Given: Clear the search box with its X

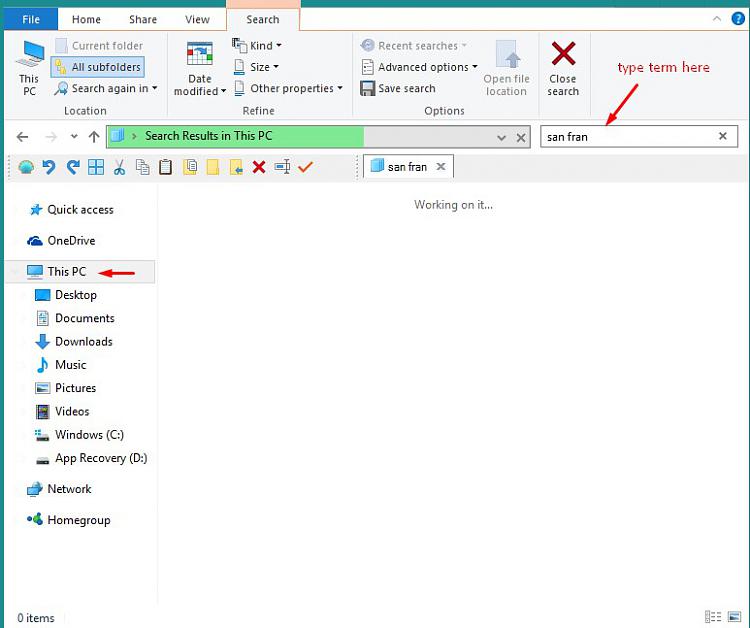Looking at the screenshot, I should [x=723, y=136].
